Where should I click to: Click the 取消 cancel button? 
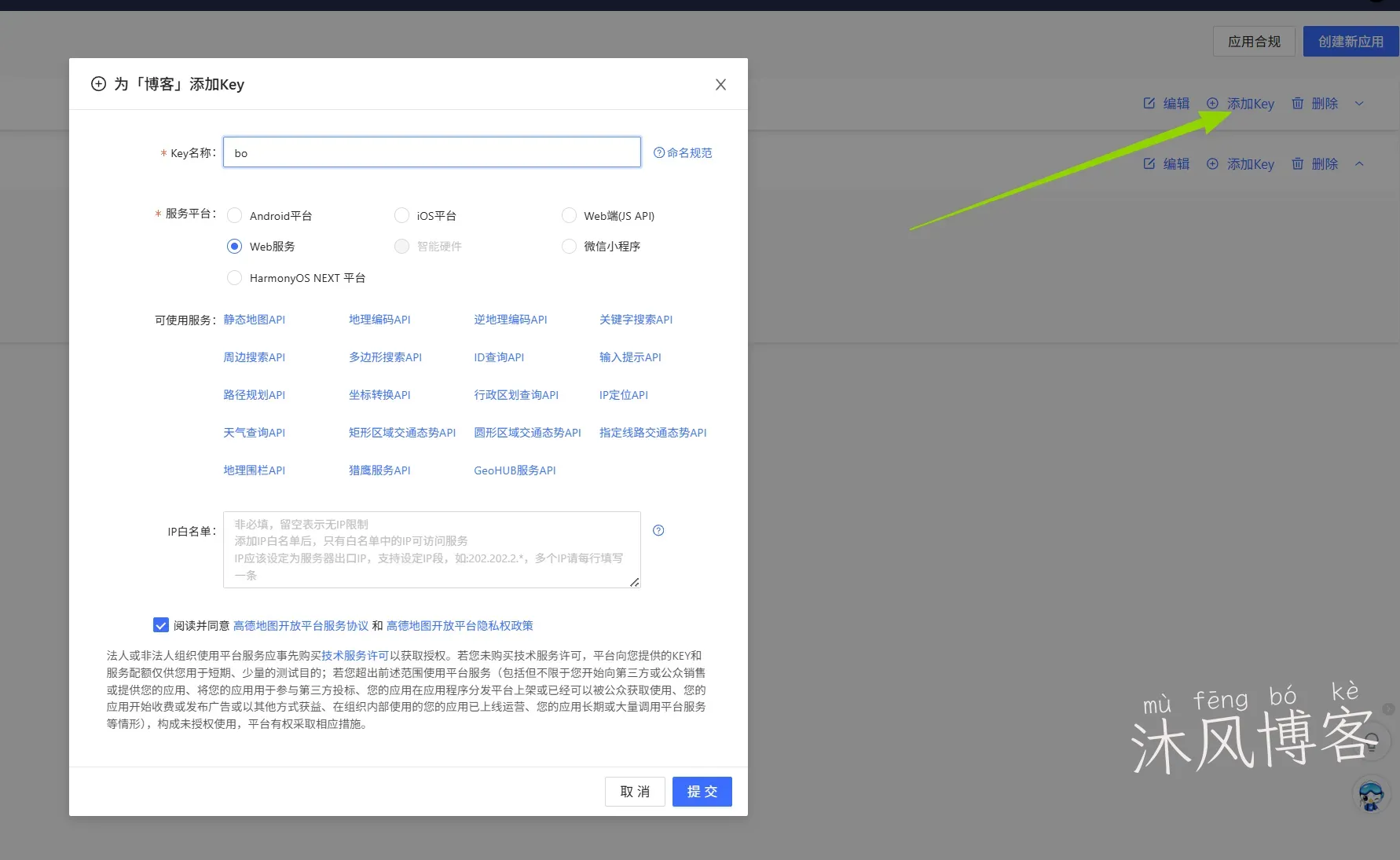click(634, 791)
